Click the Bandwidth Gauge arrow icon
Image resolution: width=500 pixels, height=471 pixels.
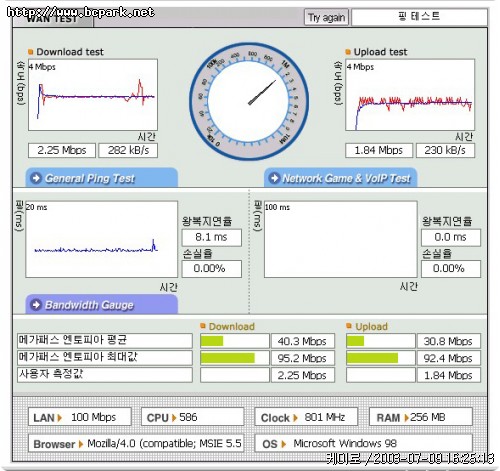click(36, 305)
